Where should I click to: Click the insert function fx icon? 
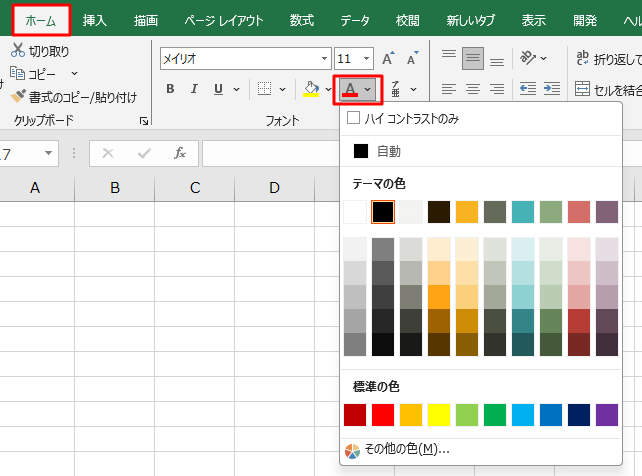pos(180,154)
